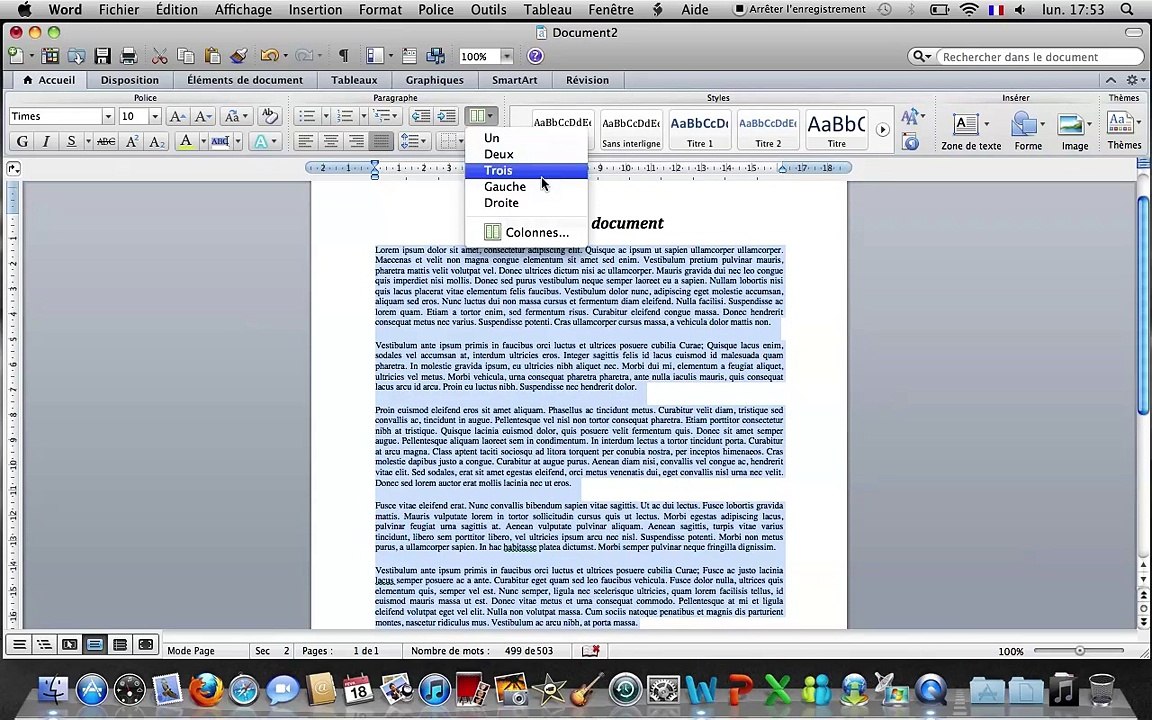Cut selection with the scissors icon
Image resolution: width=1152 pixels, height=720 pixels.
tap(159, 56)
